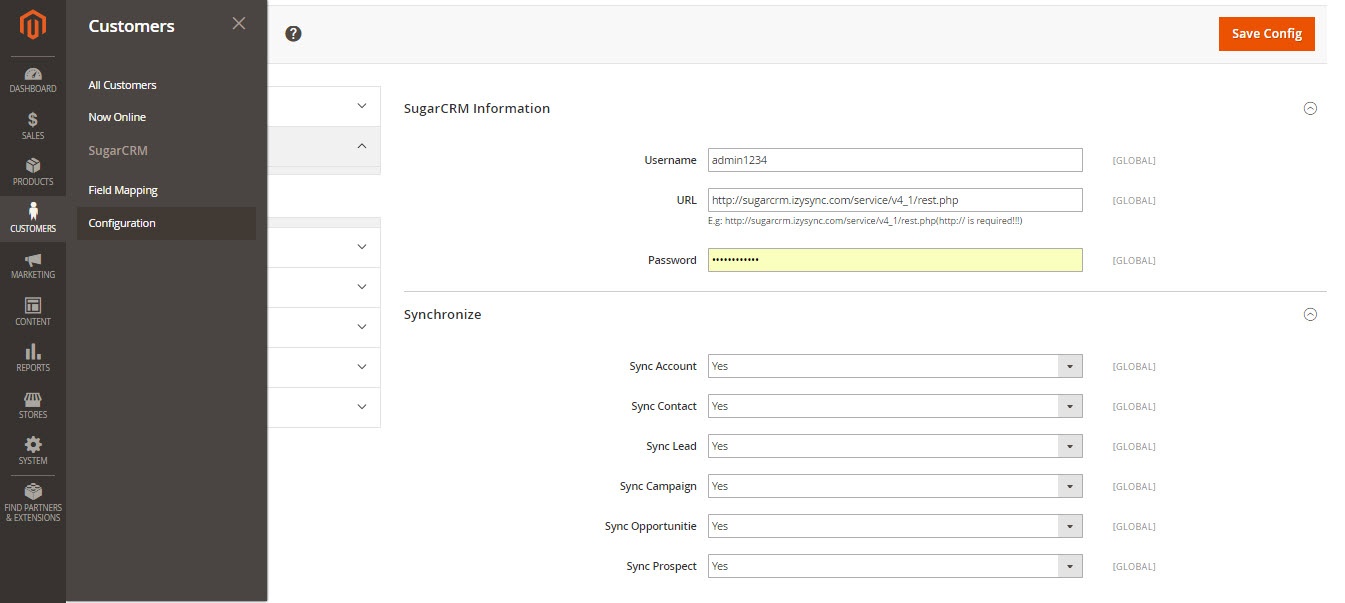Viewport: 1345px width, 603px height.
Task: Click the URL example hint text
Action: 865,220
